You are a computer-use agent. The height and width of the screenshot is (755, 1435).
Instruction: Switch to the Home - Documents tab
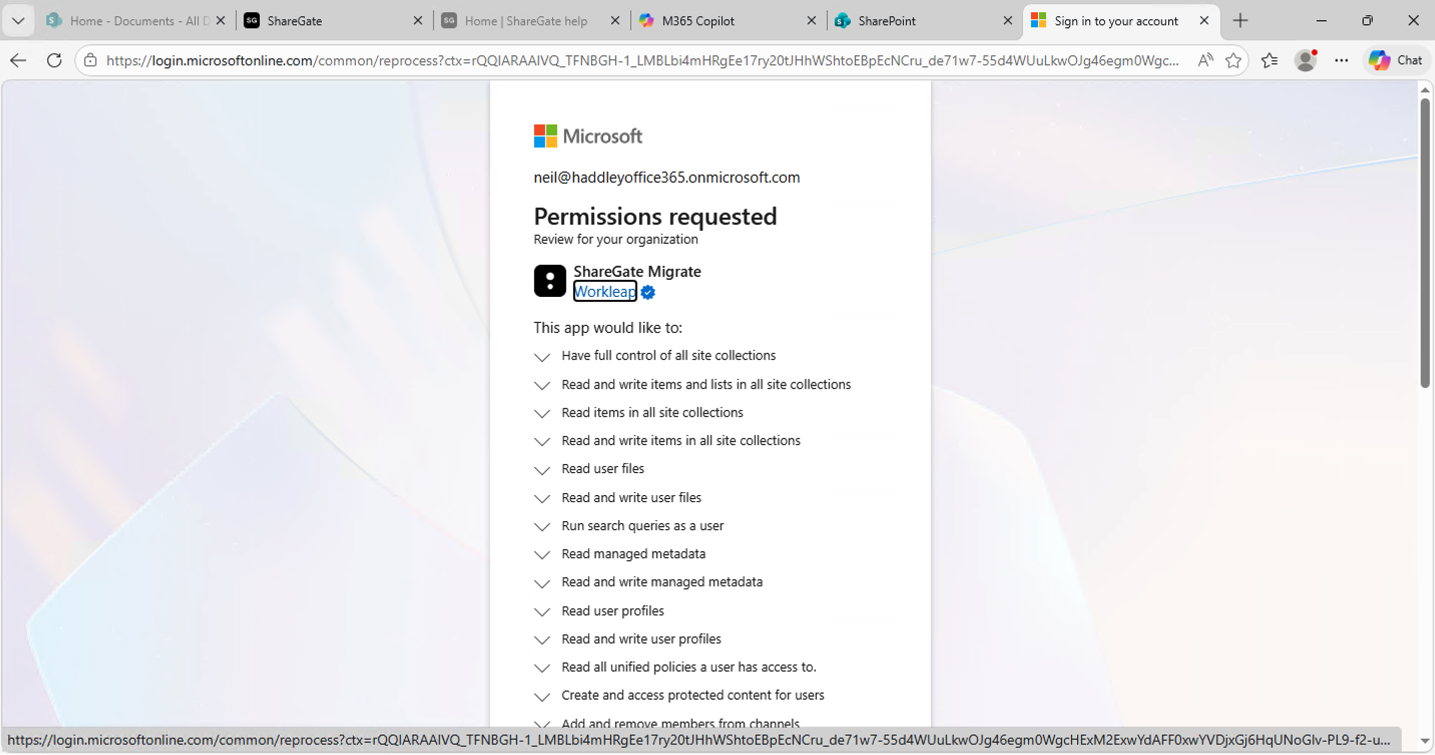tap(135, 20)
